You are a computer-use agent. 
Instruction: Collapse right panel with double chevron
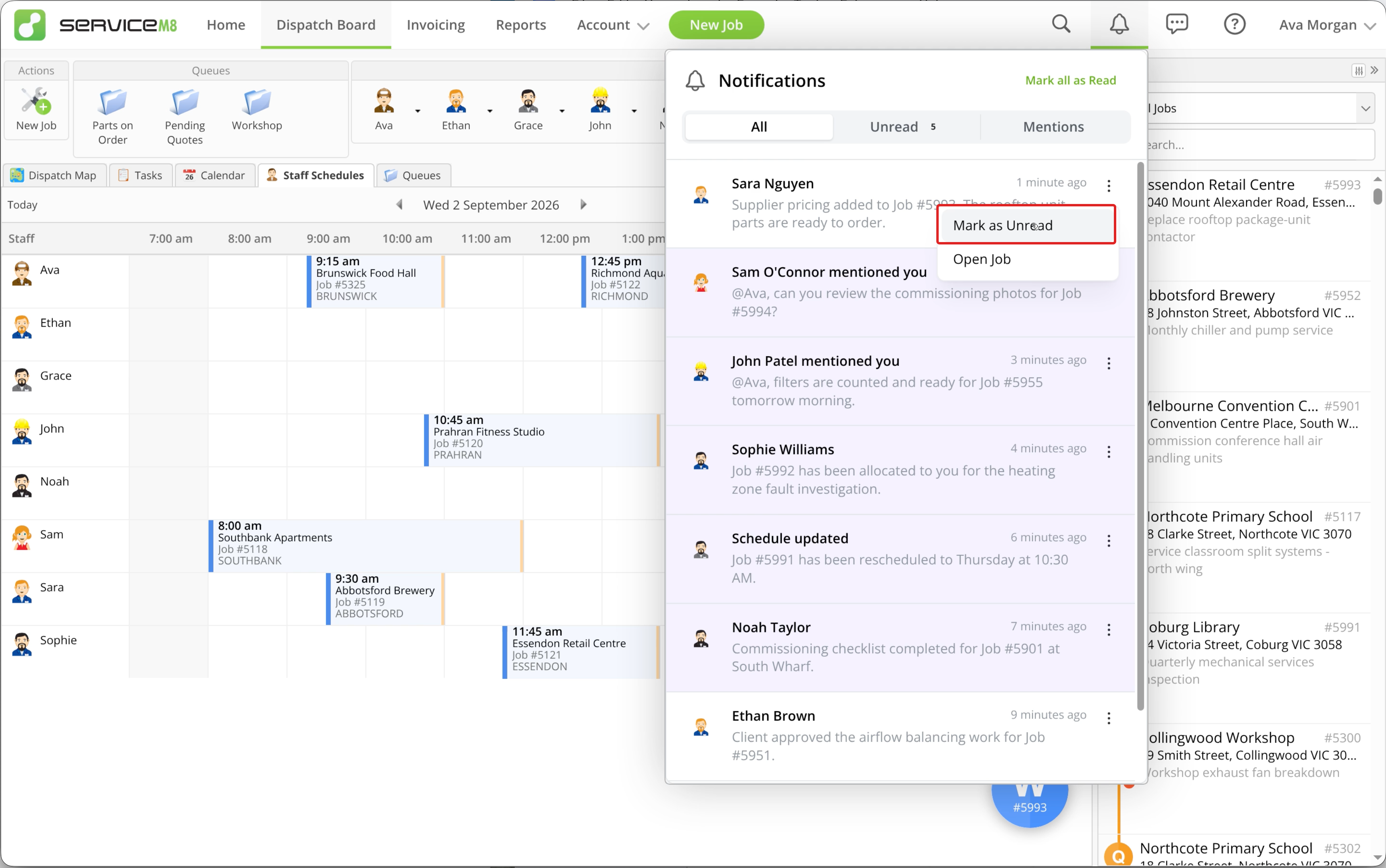[1374, 70]
